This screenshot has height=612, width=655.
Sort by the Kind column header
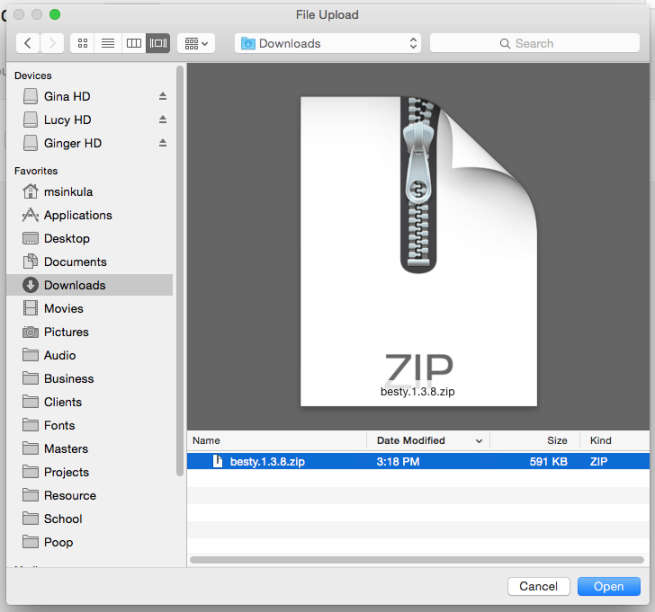click(x=614, y=440)
